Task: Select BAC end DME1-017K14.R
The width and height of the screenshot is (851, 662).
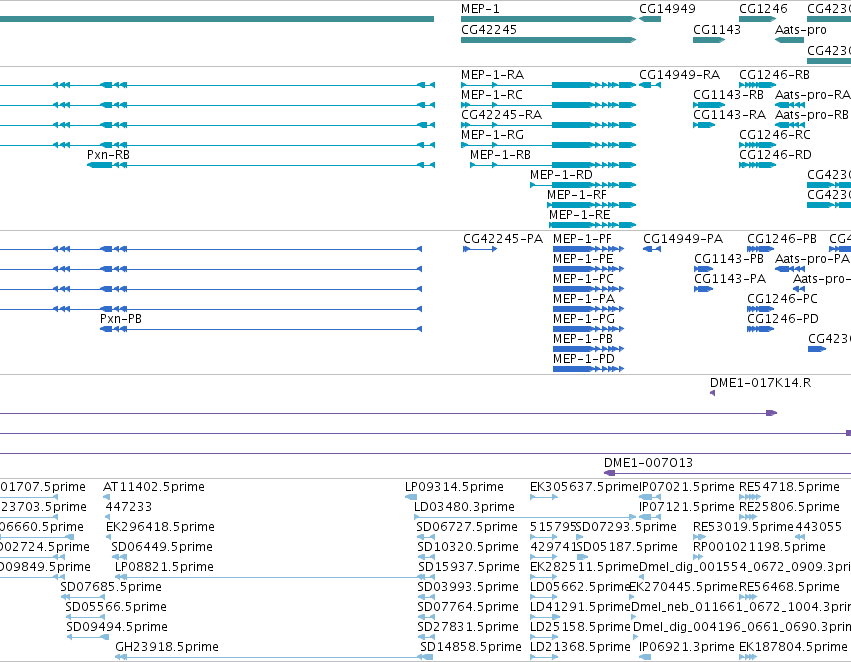Action: (x=760, y=384)
